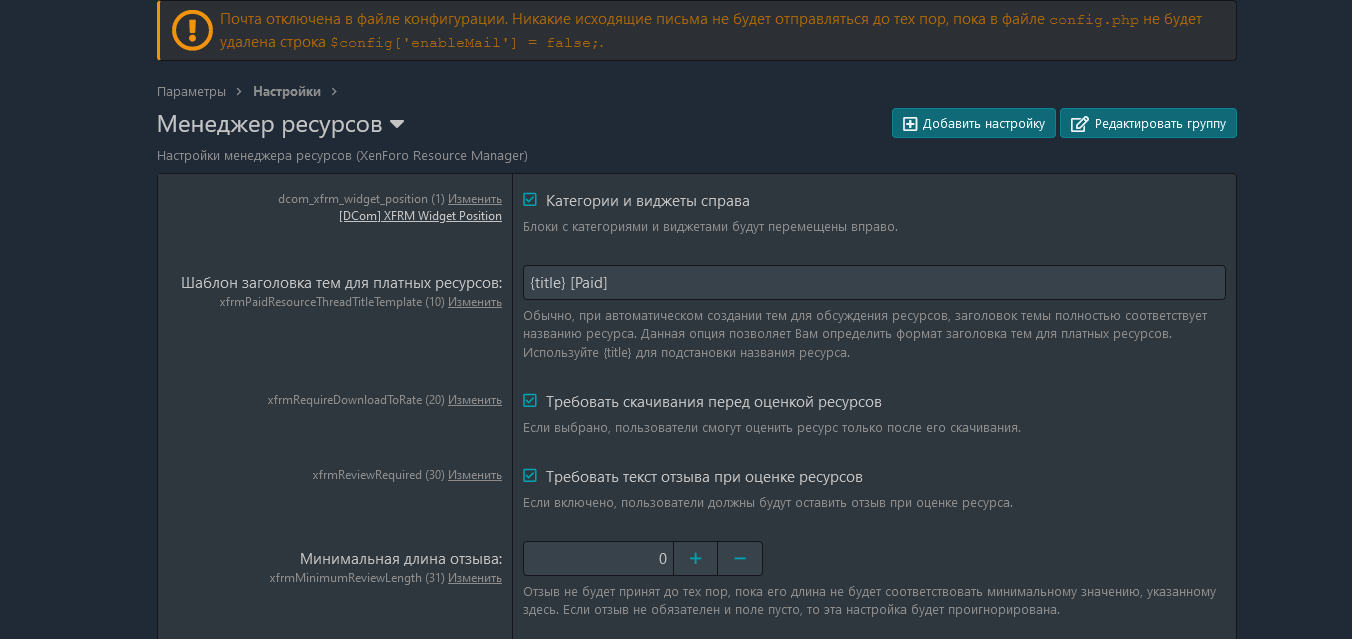This screenshot has width=1352, height=639.
Task: Decrease minimum review length with minus
Action: coord(740,559)
